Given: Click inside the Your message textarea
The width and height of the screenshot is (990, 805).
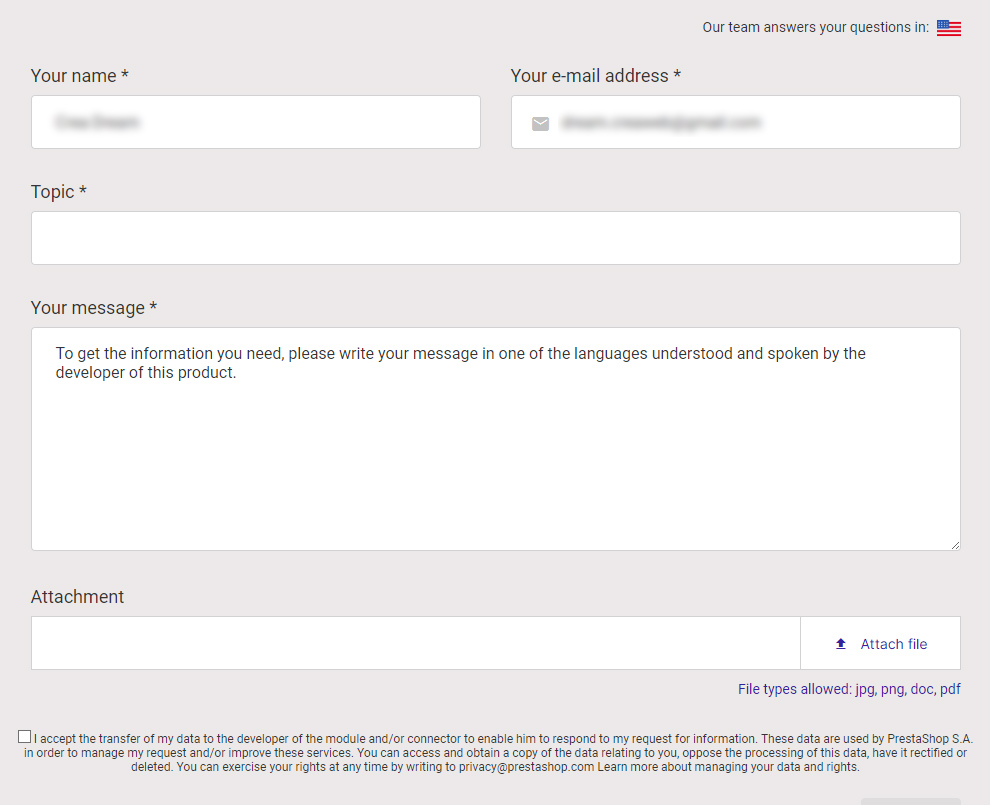Looking at the screenshot, I should tap(496, 439).
